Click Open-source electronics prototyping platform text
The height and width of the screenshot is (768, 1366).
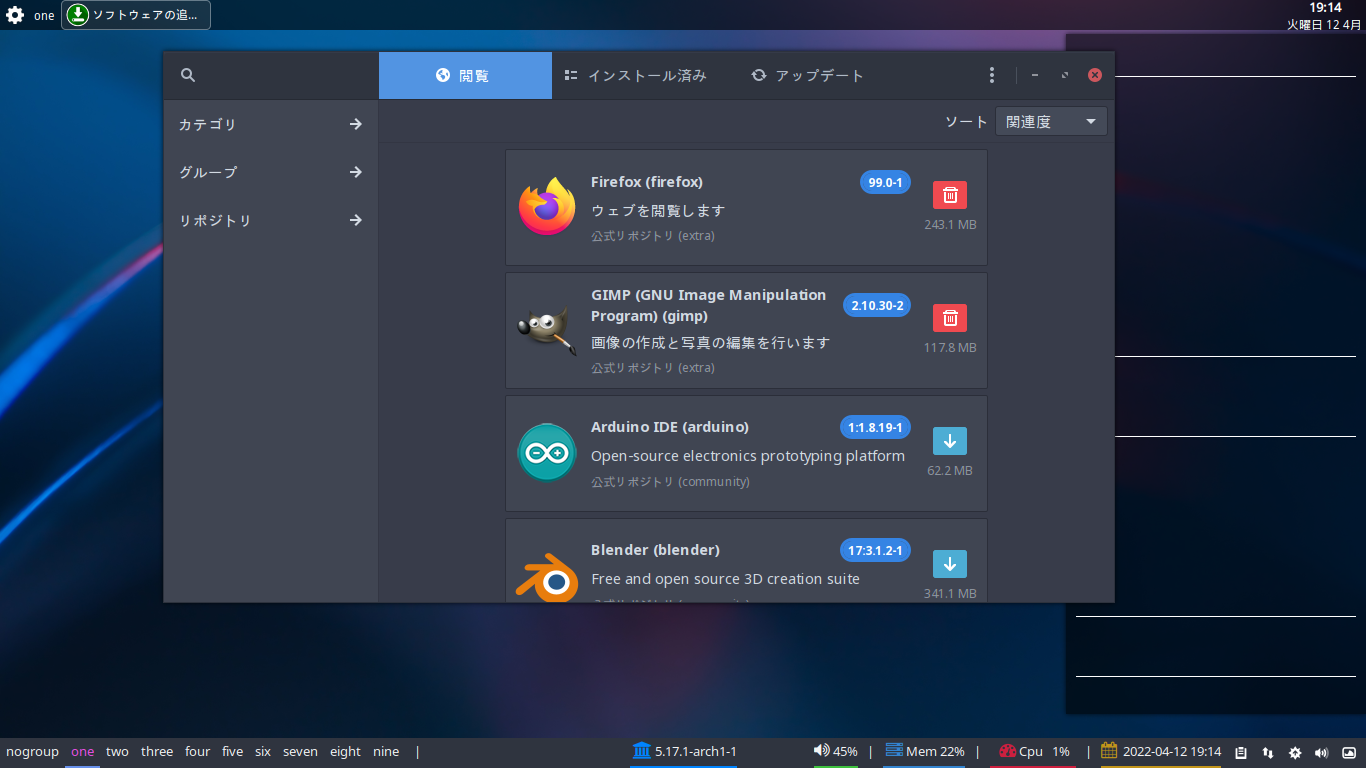[748, 456]
